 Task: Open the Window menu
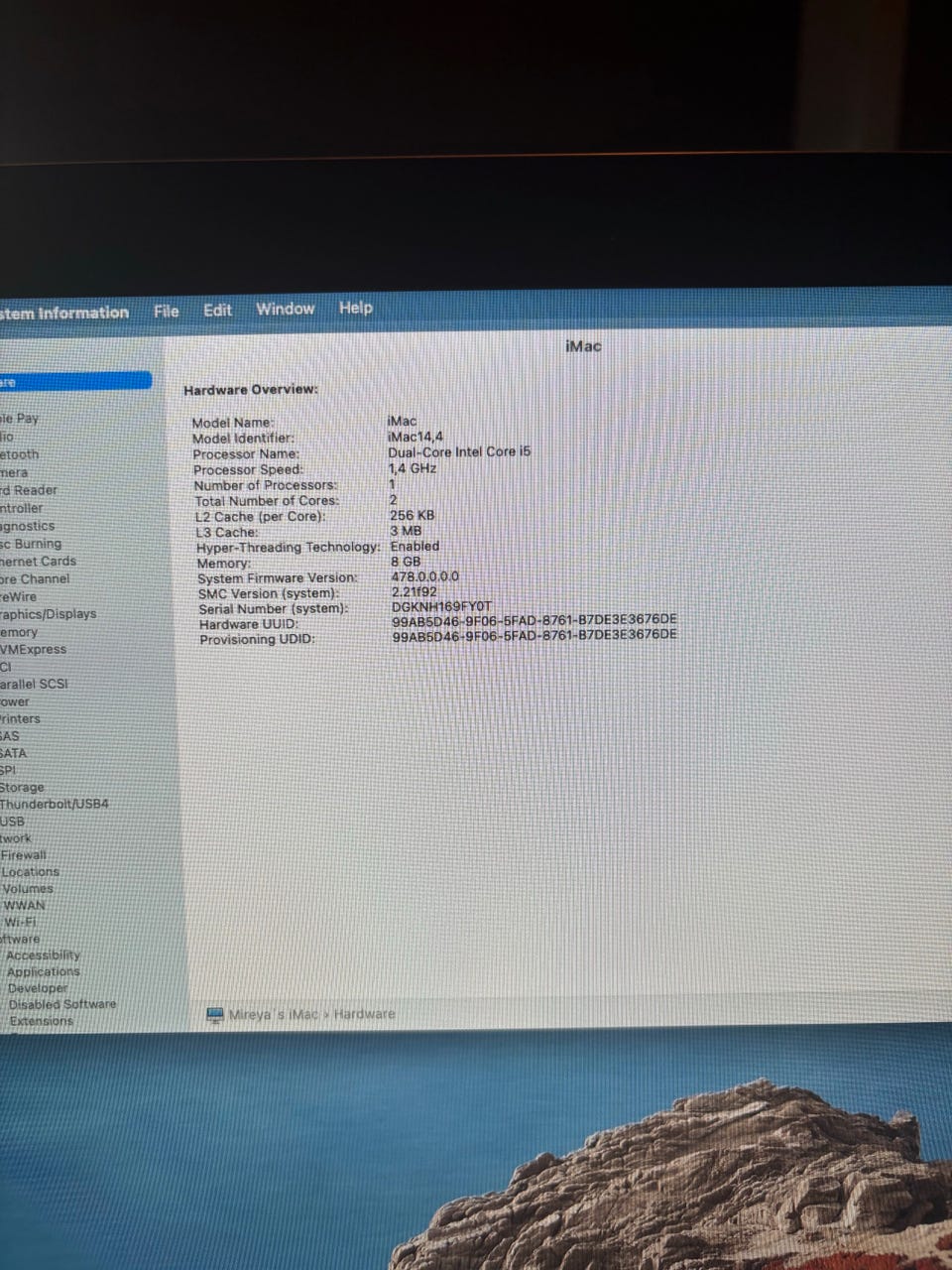pos(285,309)
